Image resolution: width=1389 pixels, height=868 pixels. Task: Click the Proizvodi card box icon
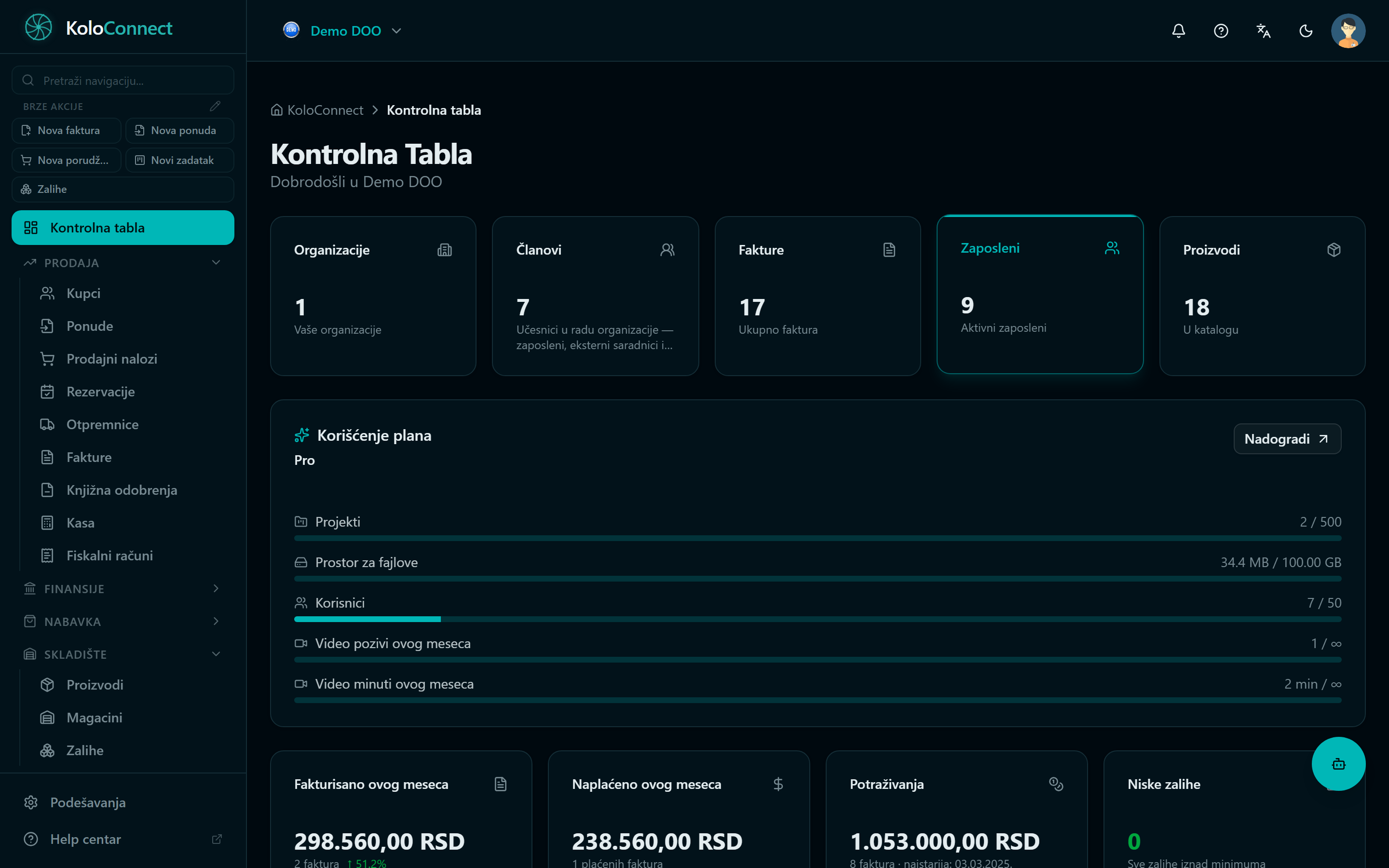[1334, 250]
